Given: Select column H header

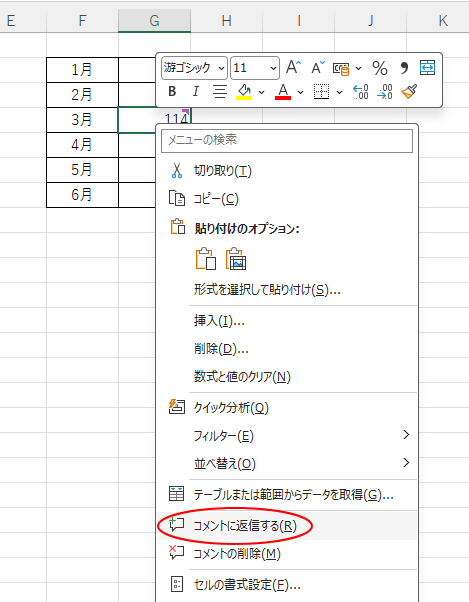Looking at the screenshot, I should pos(226,20).
